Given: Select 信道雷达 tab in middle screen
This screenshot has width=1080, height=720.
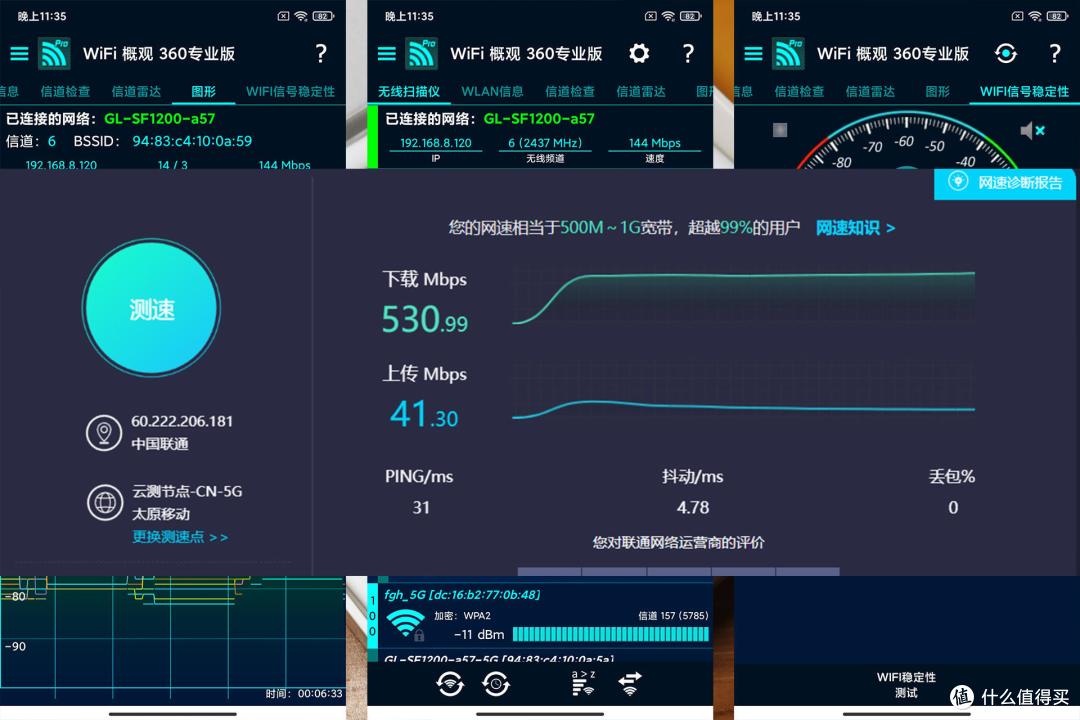Looking at the screenshot, I should point(641,92).
